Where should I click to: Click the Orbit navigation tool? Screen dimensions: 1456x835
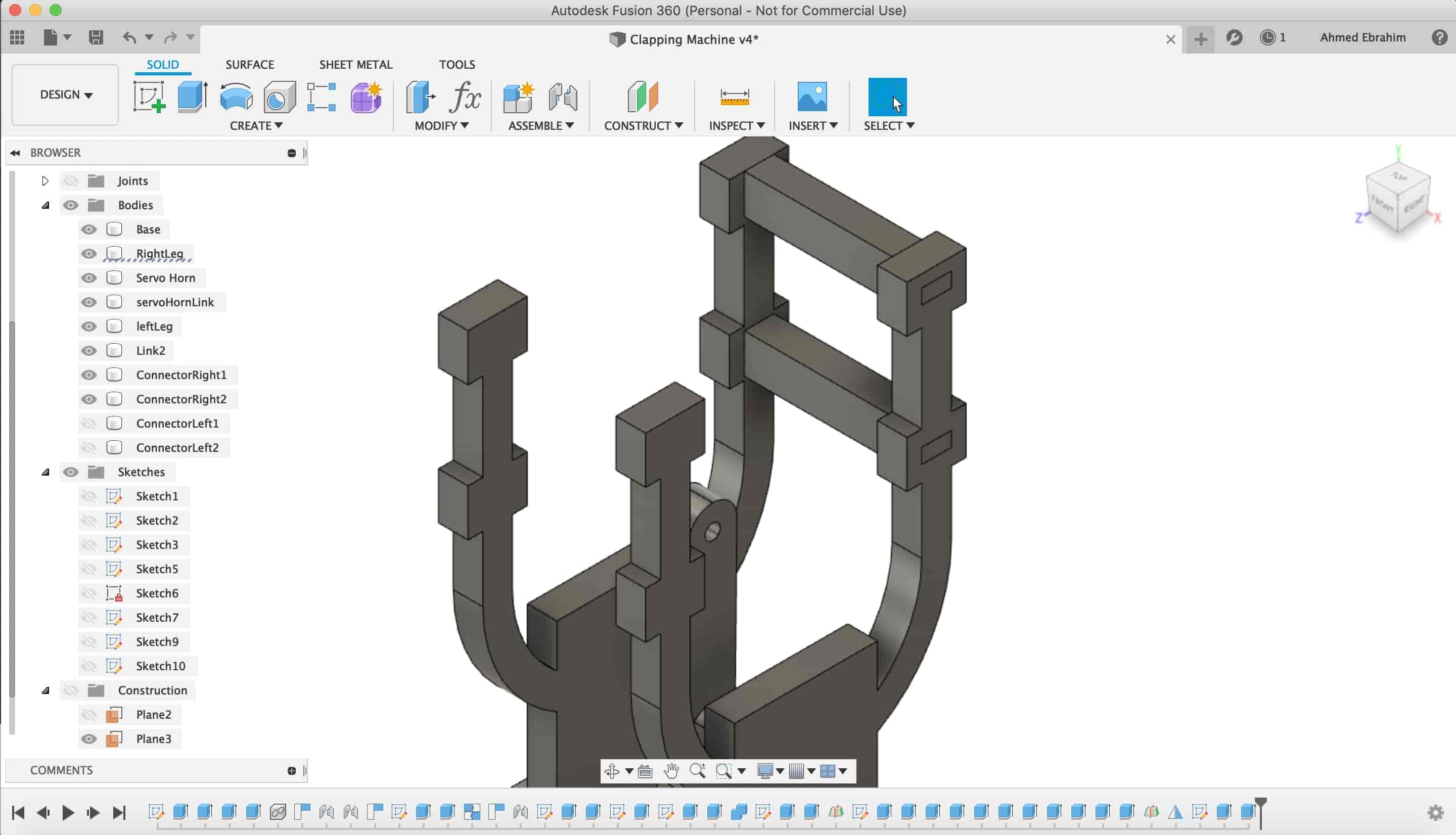tap(612, 771)
